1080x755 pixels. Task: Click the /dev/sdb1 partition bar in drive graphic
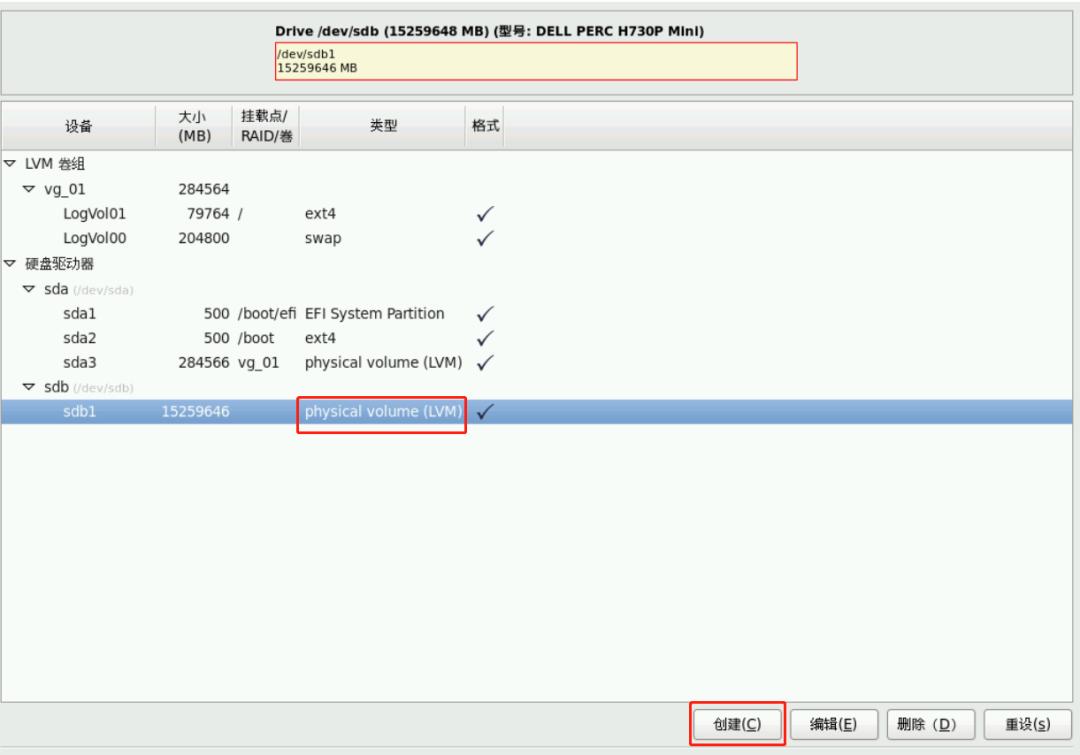(536, 61)
